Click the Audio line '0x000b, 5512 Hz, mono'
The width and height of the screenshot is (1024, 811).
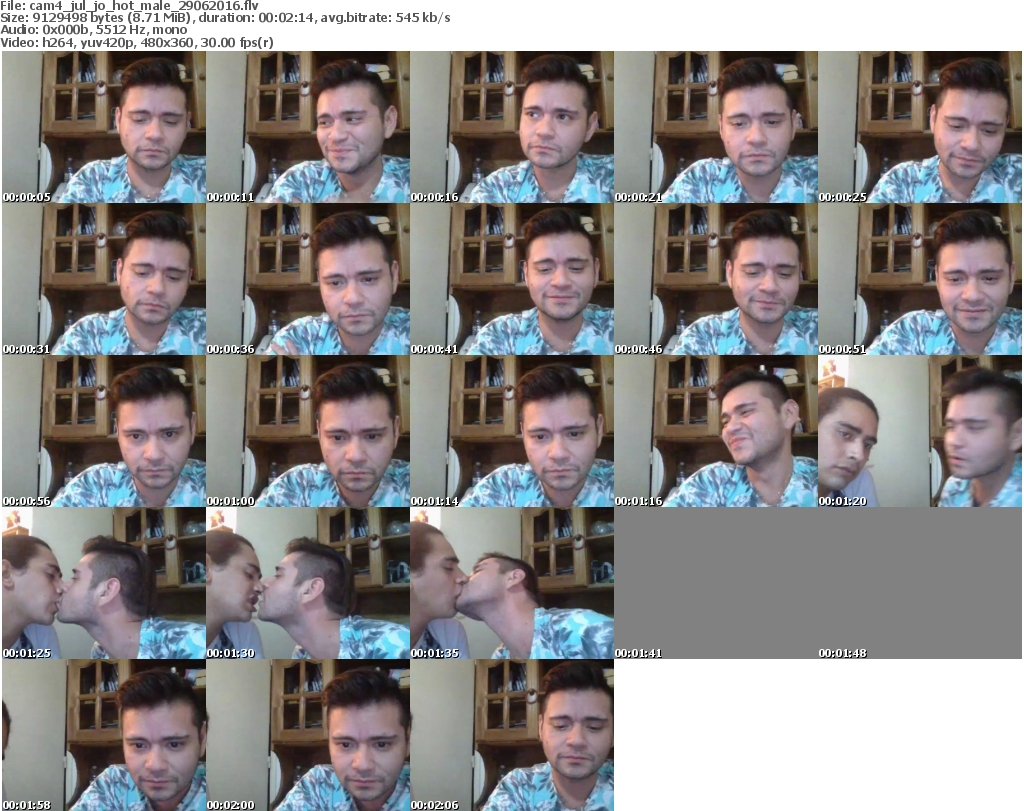point(113,30)
